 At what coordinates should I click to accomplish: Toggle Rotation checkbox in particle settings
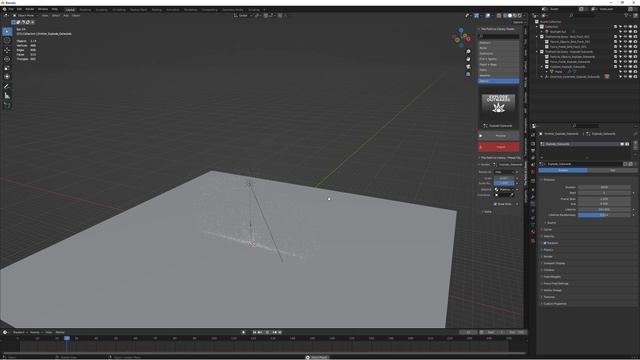point(545,243)
